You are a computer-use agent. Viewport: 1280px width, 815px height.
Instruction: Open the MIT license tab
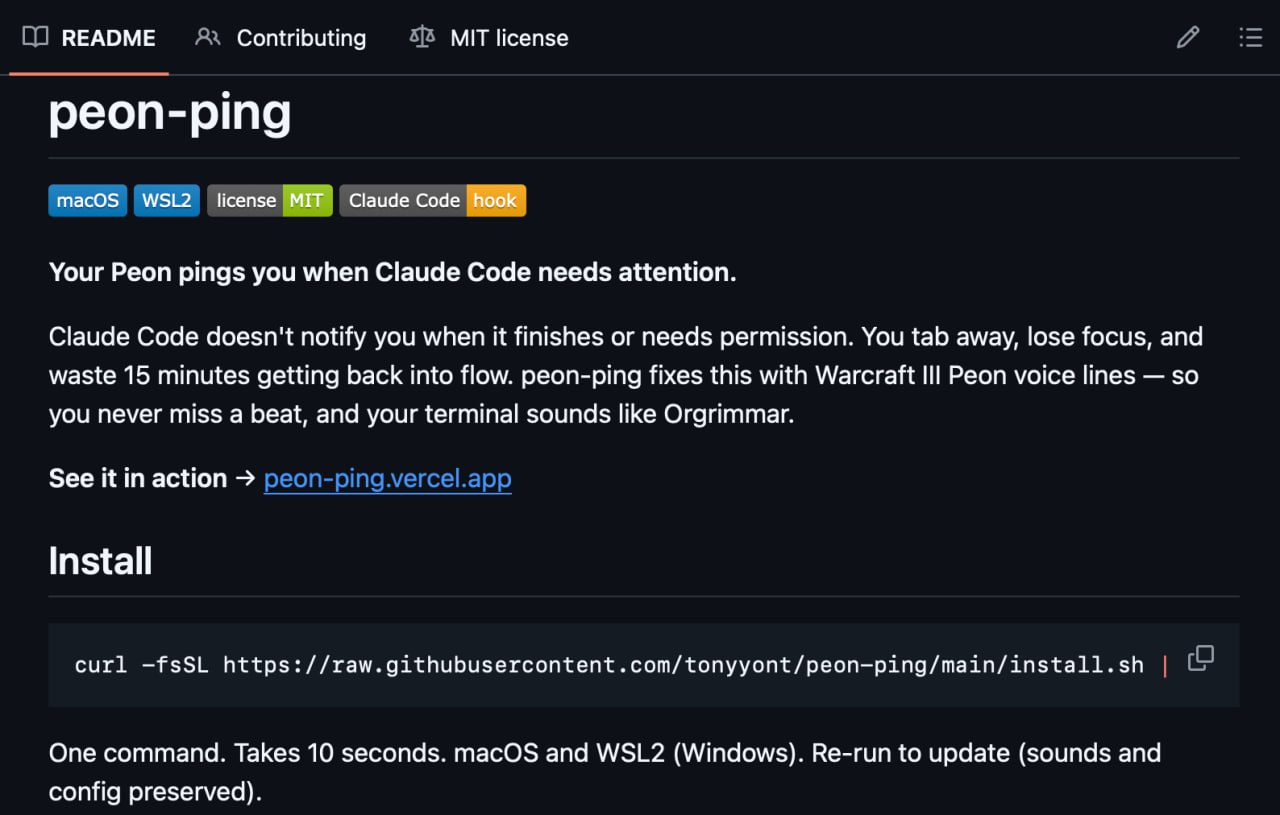509,38
